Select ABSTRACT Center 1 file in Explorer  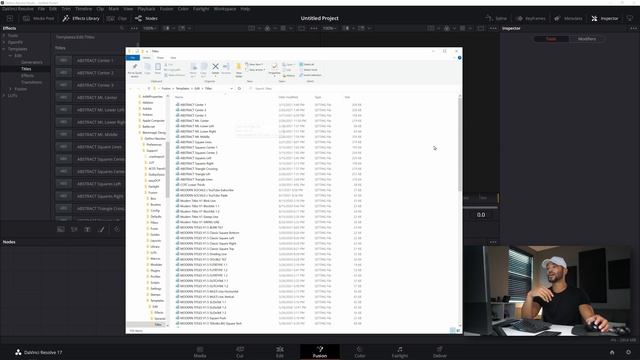(193, 105)
